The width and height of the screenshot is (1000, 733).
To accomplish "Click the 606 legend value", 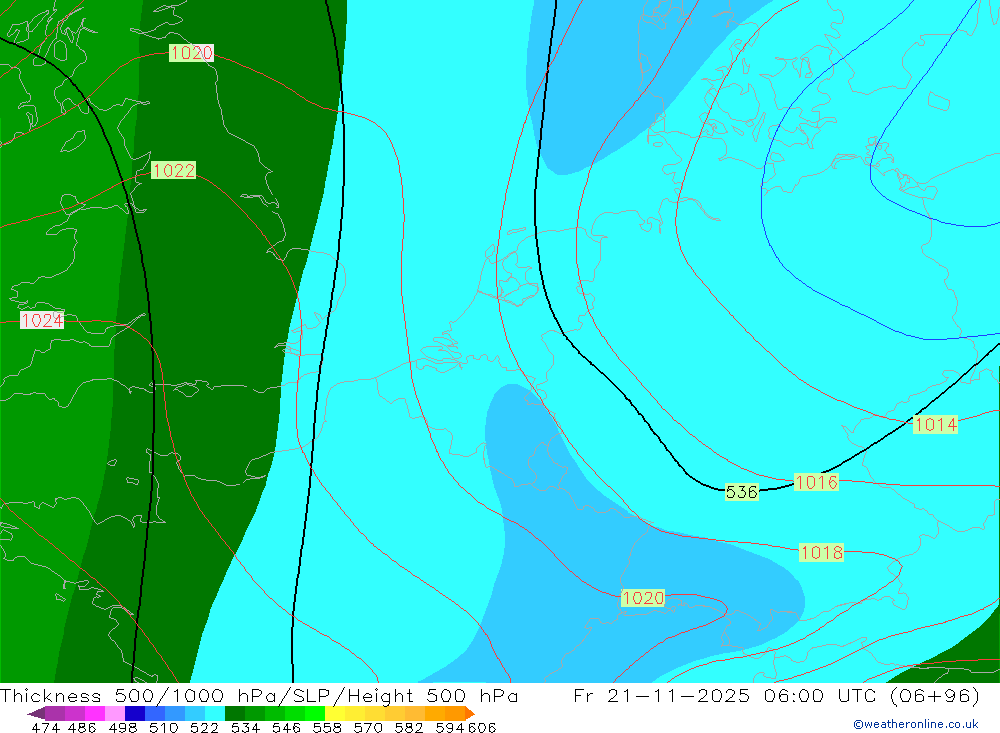I will coord(482,728).
